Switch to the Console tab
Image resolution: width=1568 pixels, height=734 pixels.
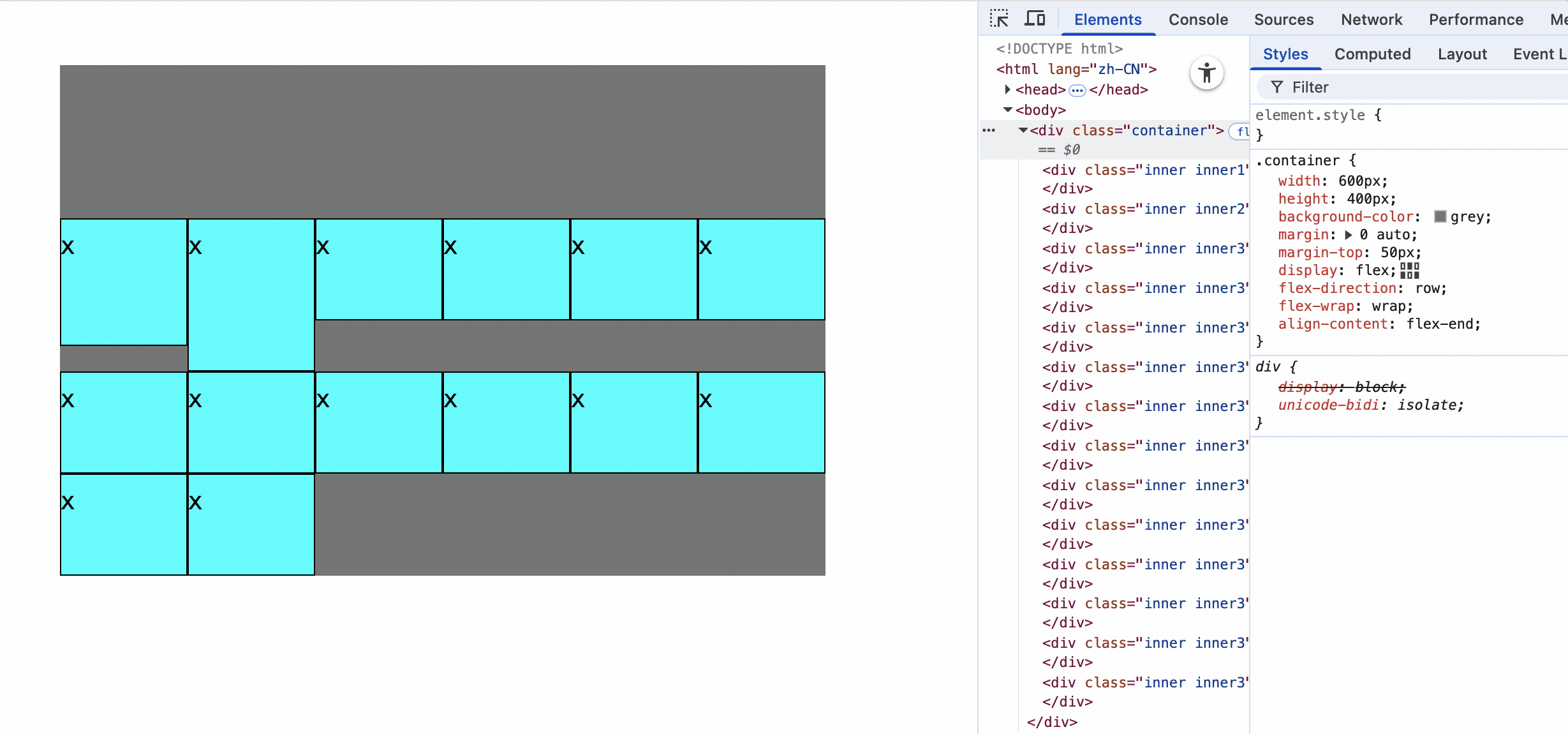1197,20
